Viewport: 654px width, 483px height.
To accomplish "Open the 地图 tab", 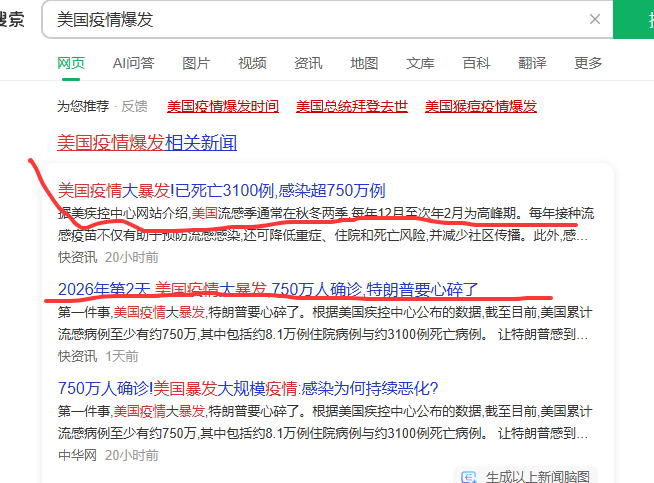I will 364,63.
